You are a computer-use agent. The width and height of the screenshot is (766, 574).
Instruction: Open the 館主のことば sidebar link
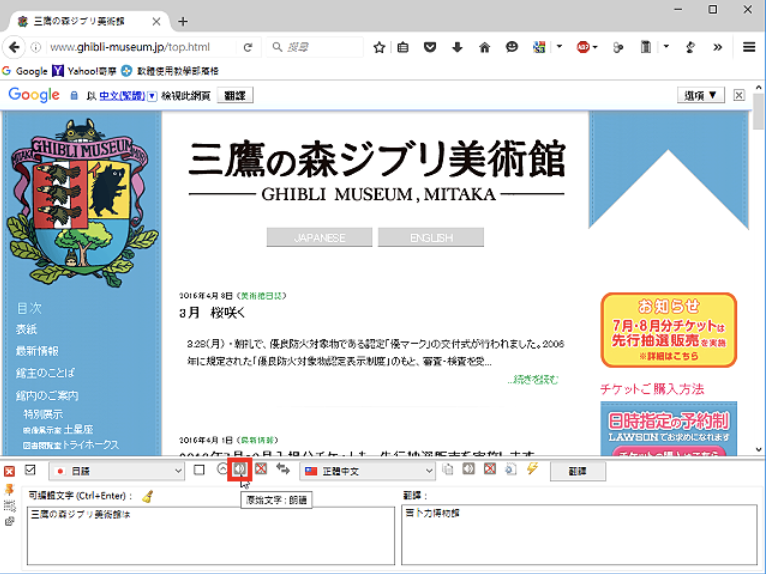pyautogui.click(x=45, y=373)
